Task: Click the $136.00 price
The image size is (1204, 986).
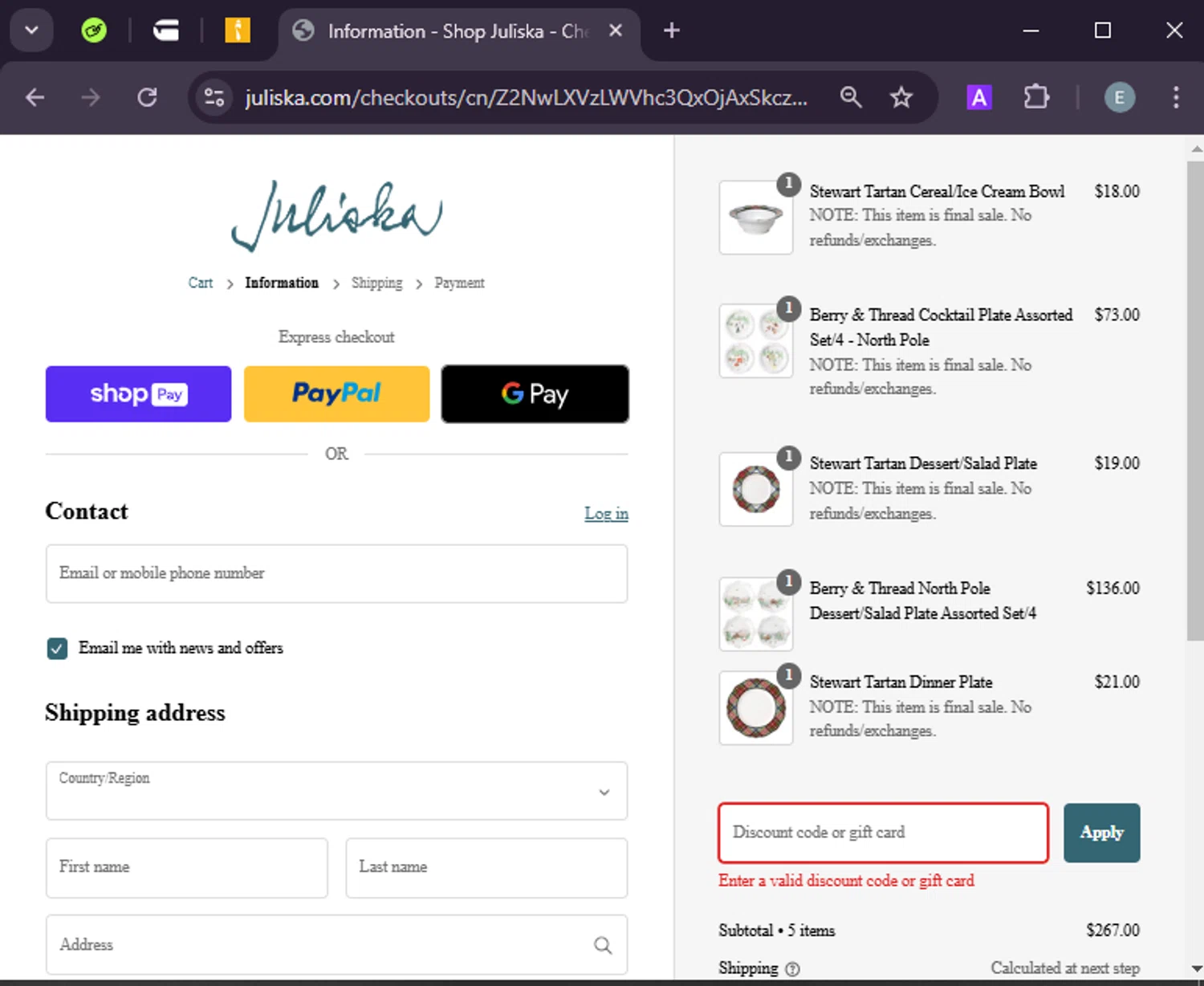Action: [1112, 588]
